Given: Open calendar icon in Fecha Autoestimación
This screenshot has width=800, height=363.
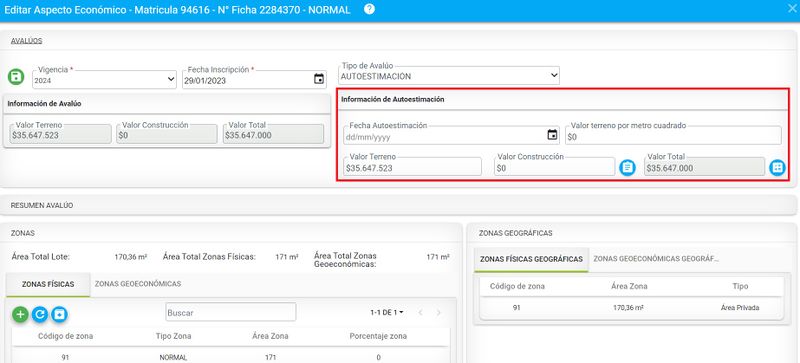Looking at the screenshot, I should (x=552, y=135).
